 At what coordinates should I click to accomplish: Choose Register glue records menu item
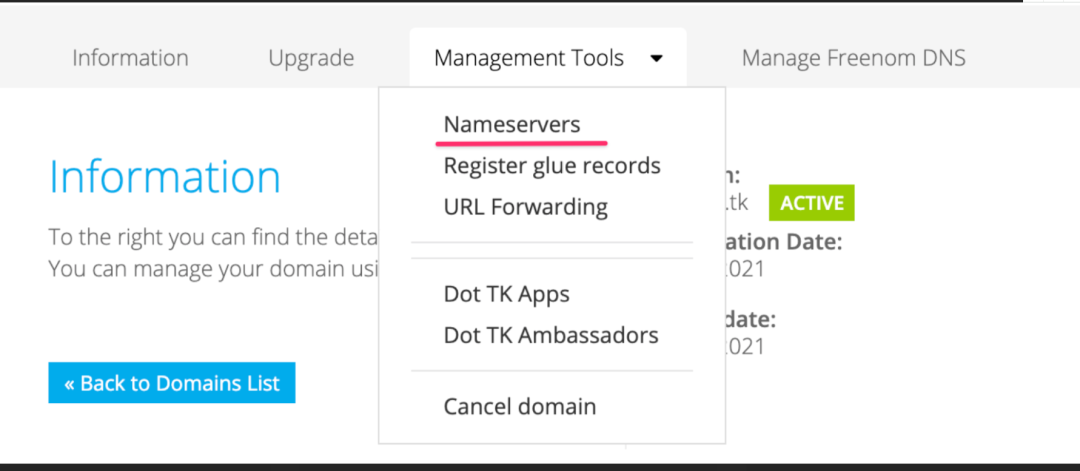(x=552, y=165)
